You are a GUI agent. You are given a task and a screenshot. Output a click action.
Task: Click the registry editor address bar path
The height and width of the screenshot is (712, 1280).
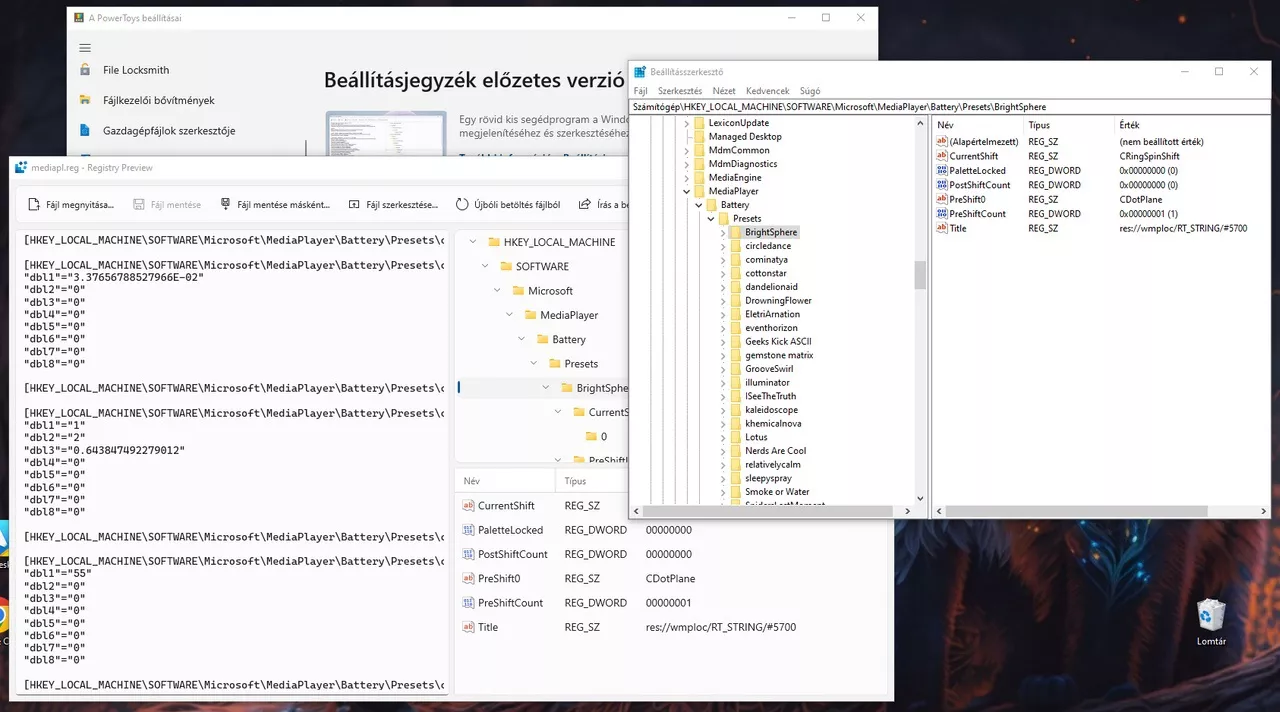click(949, 106)
